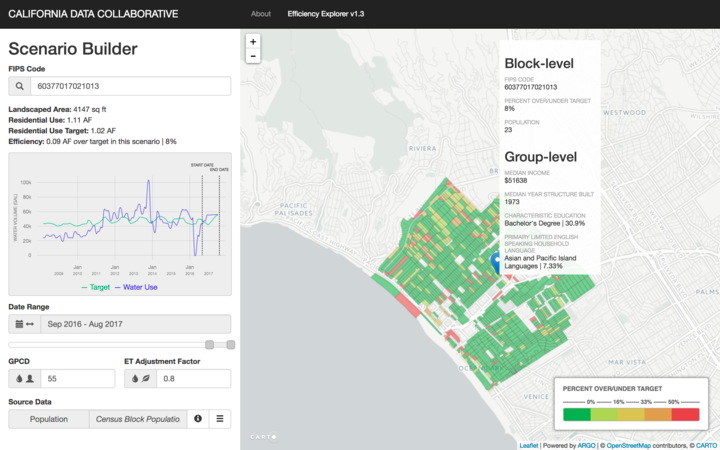Screen dimensions: 720x450
Task: Click the FIPS Code input field
Action: pyautogui.click(x=130, y=86)
